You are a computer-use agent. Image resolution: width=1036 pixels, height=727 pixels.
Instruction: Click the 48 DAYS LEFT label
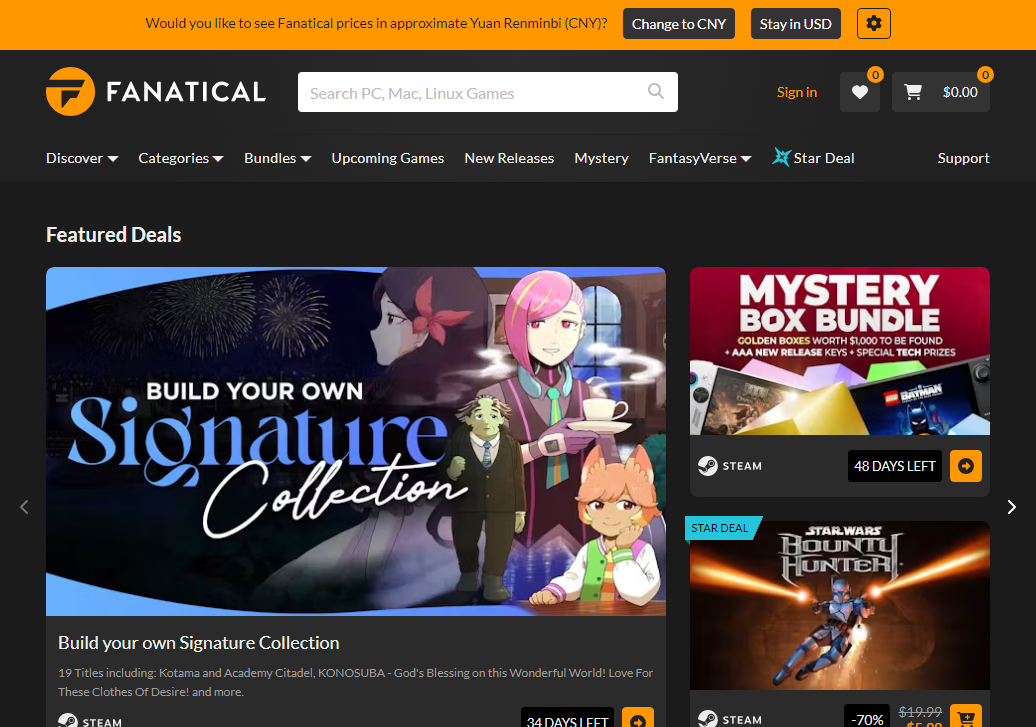(895, 466)
